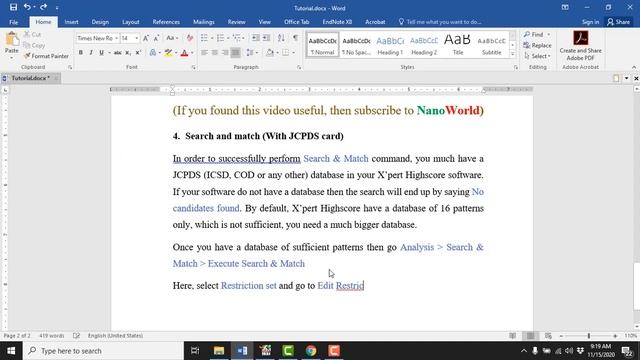Switch to Print Layout view in status bar
Screen dimensions: 640x360
(531, 336)
